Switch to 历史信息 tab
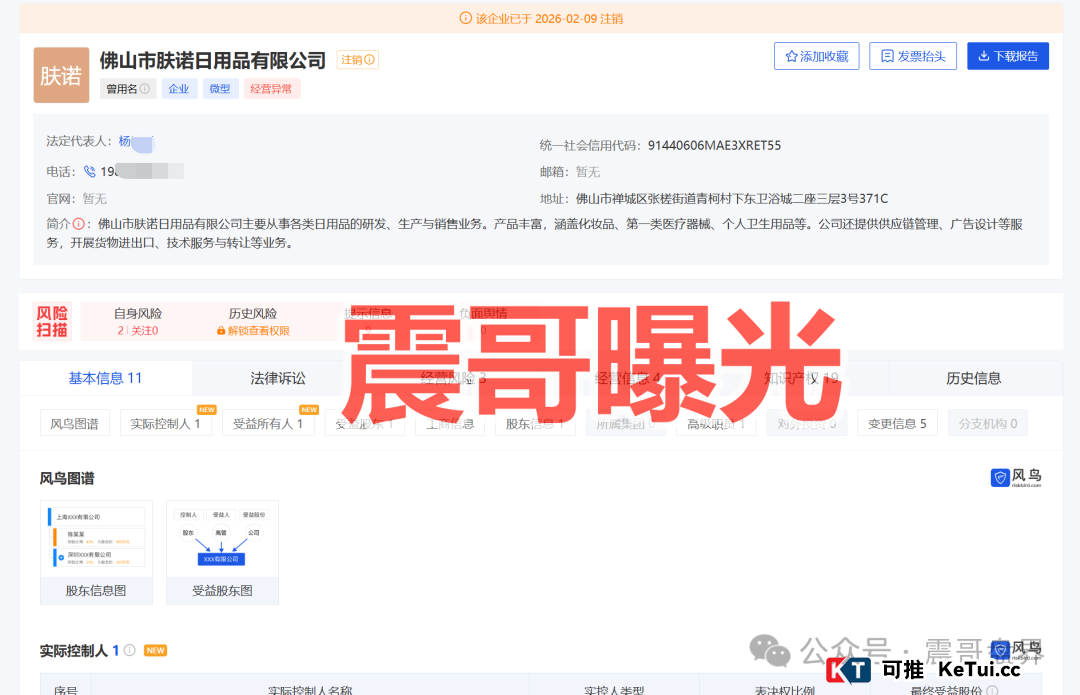 [x=973, y=378]
